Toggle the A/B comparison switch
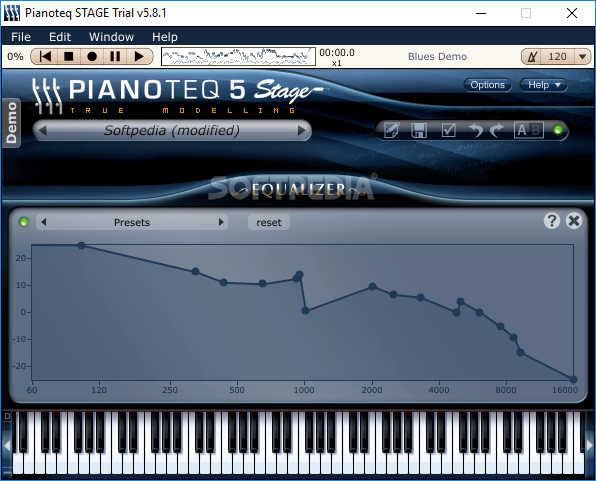The height and width of the screenshot is (481, 596). pos(529,130)
